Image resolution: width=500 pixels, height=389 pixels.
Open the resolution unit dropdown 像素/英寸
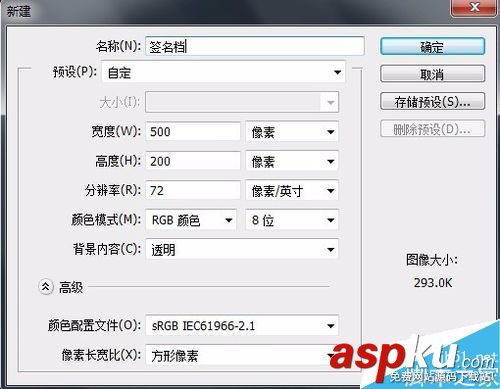click(292, 191)
